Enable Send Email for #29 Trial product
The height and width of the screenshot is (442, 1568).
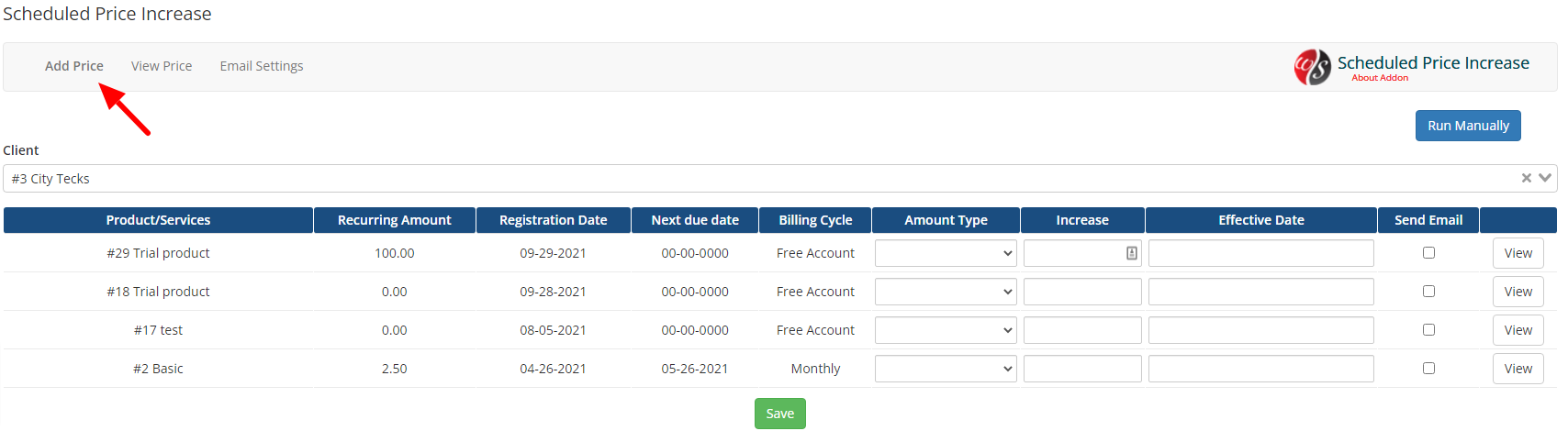coord(1428,253)
